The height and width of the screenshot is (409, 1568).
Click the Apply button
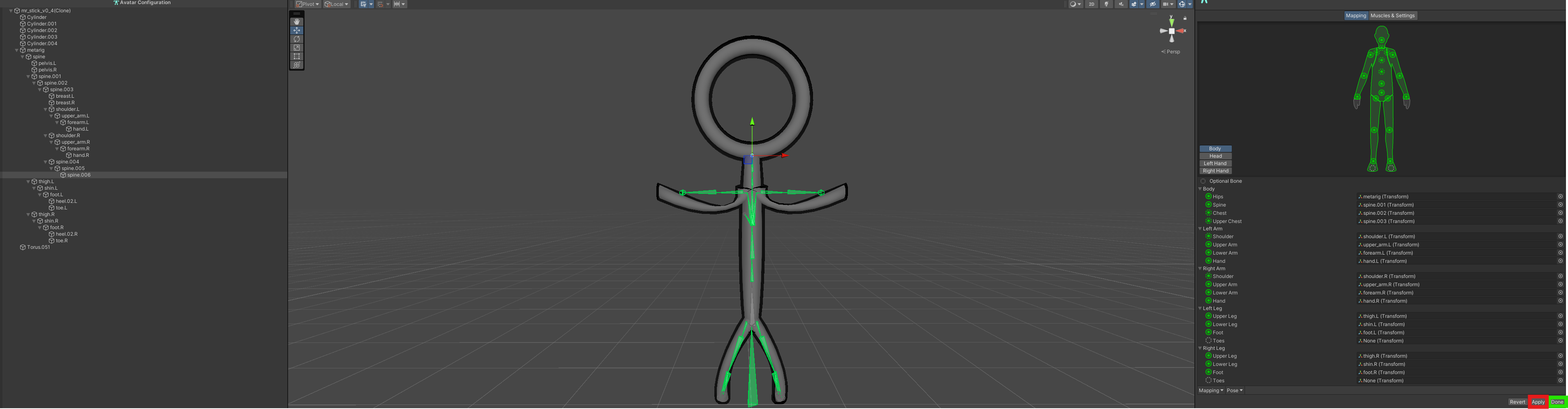[1538, 402]
